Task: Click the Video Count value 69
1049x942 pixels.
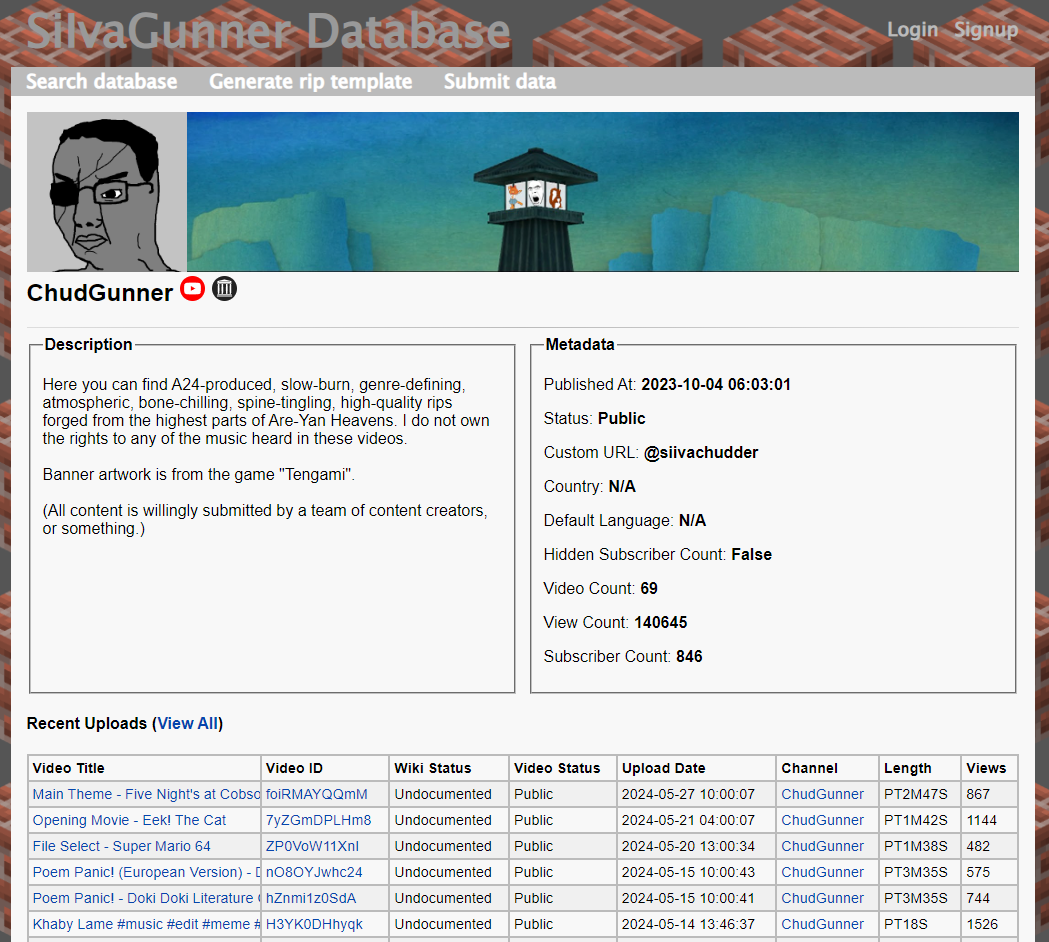Action: pyautogui.click(x=649, y=589)
